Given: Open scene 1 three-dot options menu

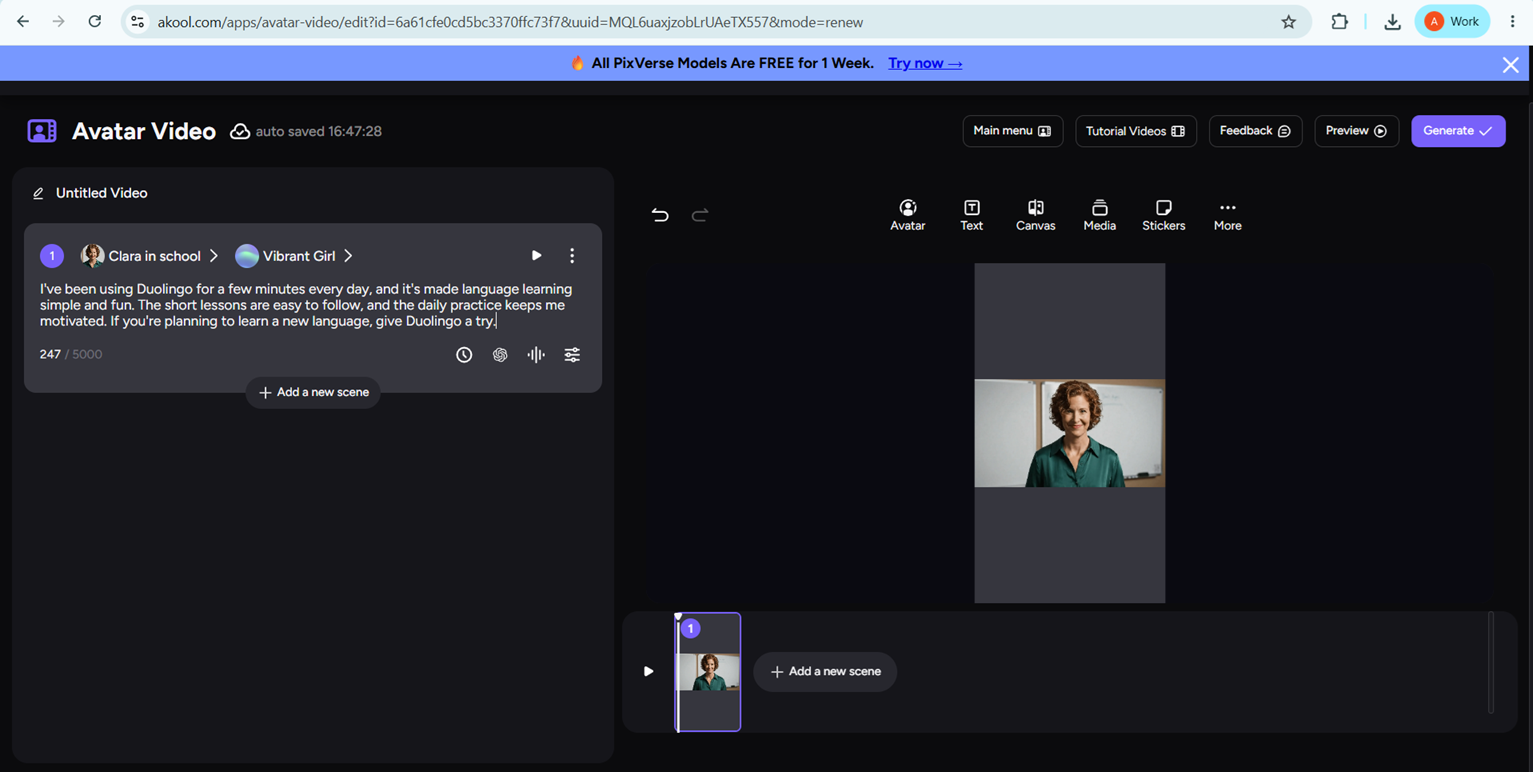Looking at the screenshot, I should 572,256.
